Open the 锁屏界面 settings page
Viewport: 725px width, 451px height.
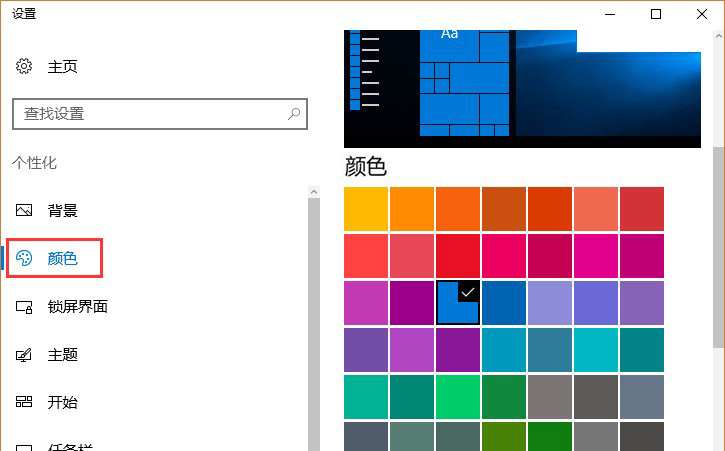(77, 307)
